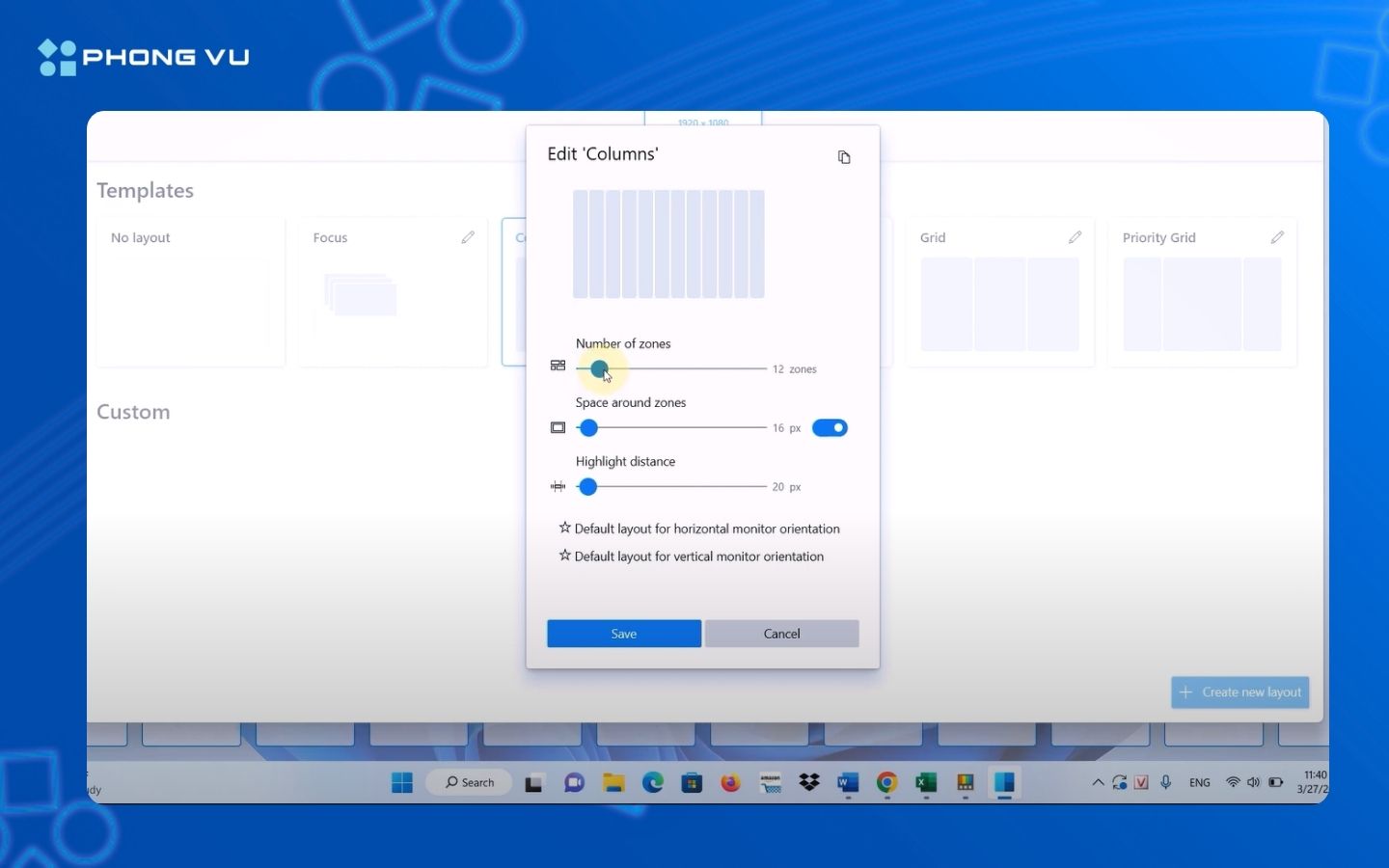
Task: Toggle the Space around zones switch
Action: [x=830, y=428]
